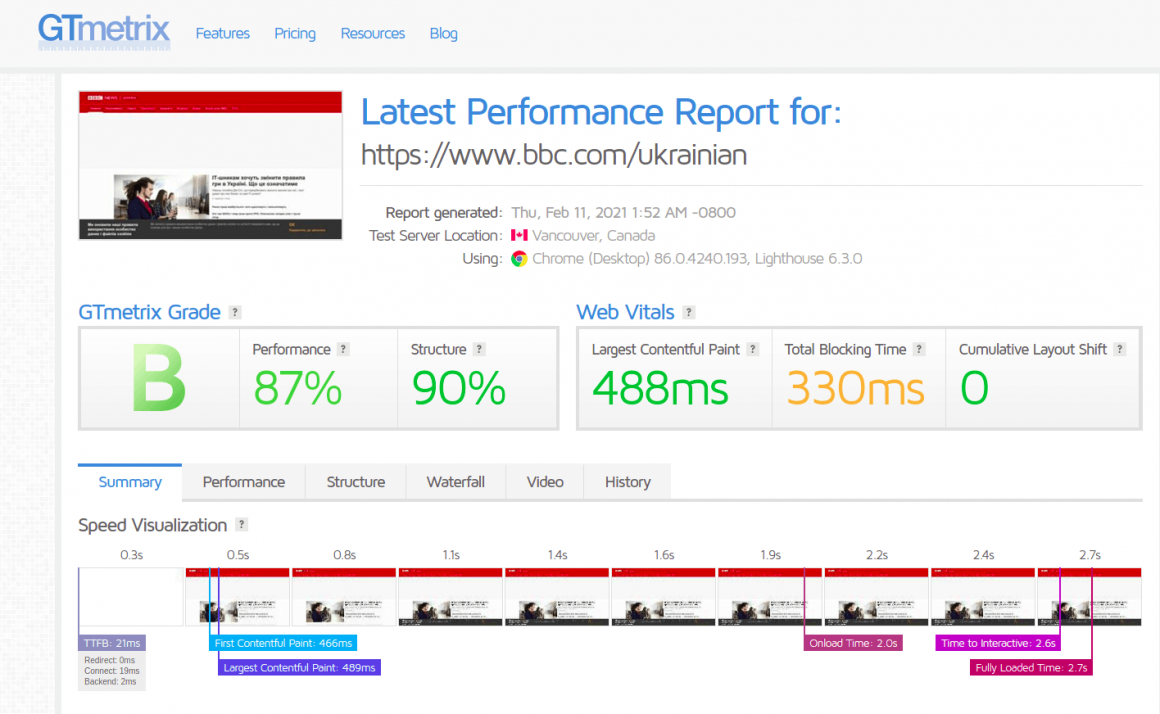Open the Structure tab
The image size is (1160, 714).
point(355,482)
